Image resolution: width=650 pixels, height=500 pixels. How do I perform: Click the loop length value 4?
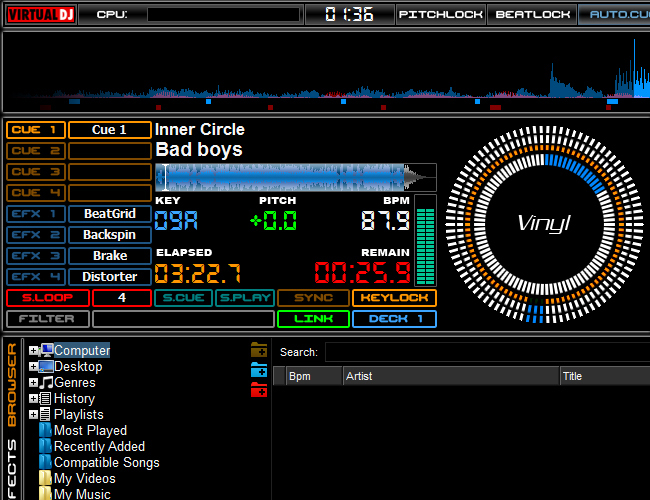pyautogui.click(x=122, y=298)
